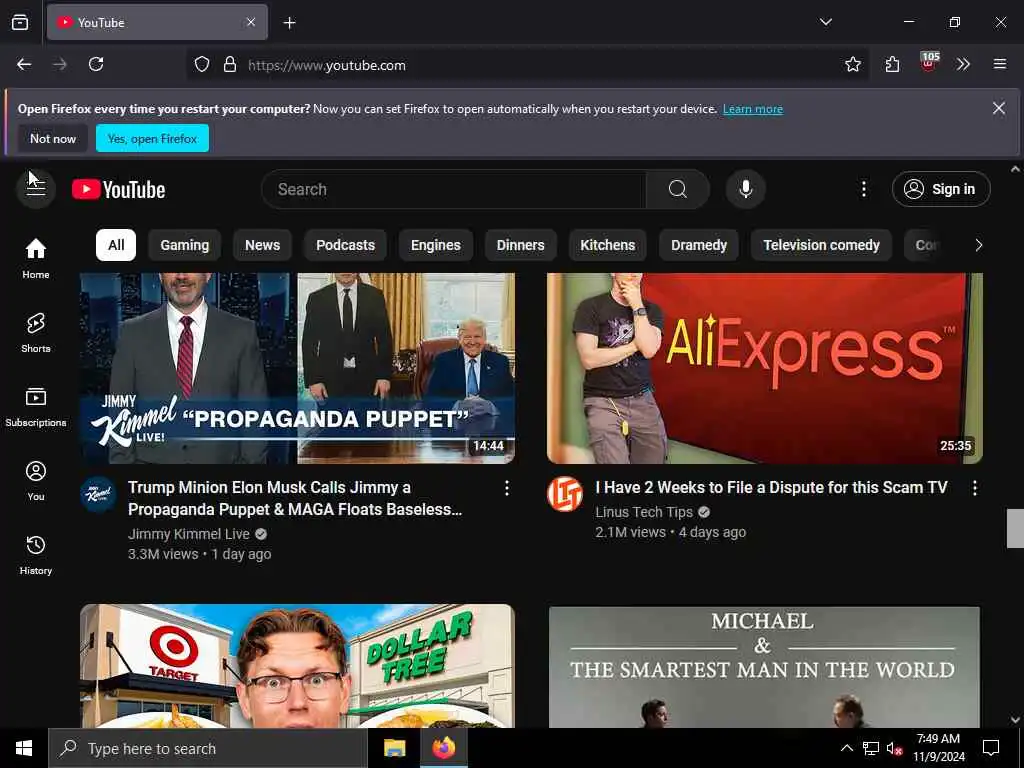Open Linus Tech Tips channel avatar
The width and height of the screenshot is (1024, 768).
coord(565,494)
